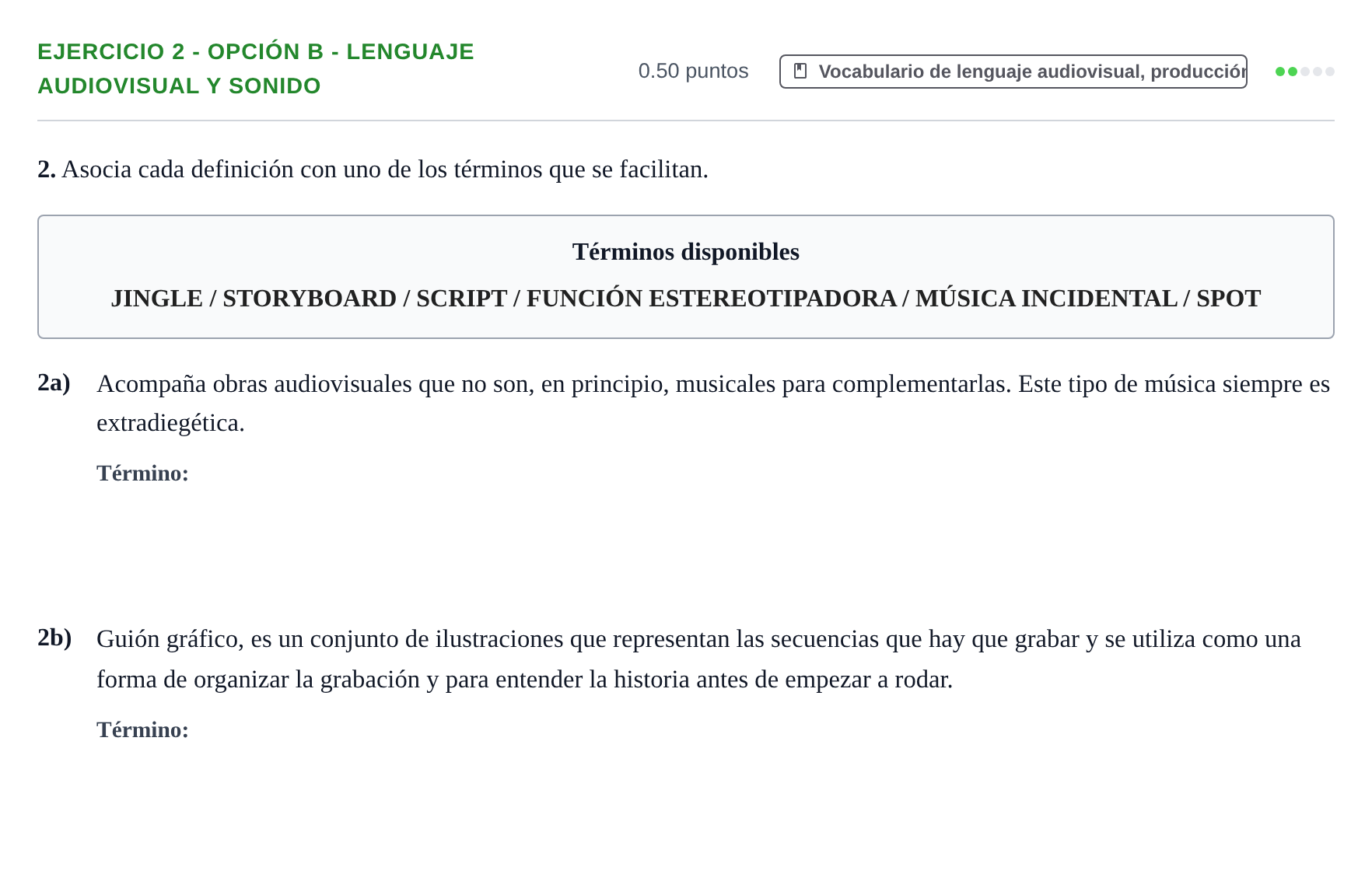Click the '0.50 puntos' score label
Screen dimensions: 1372x888
coord(693,71)
